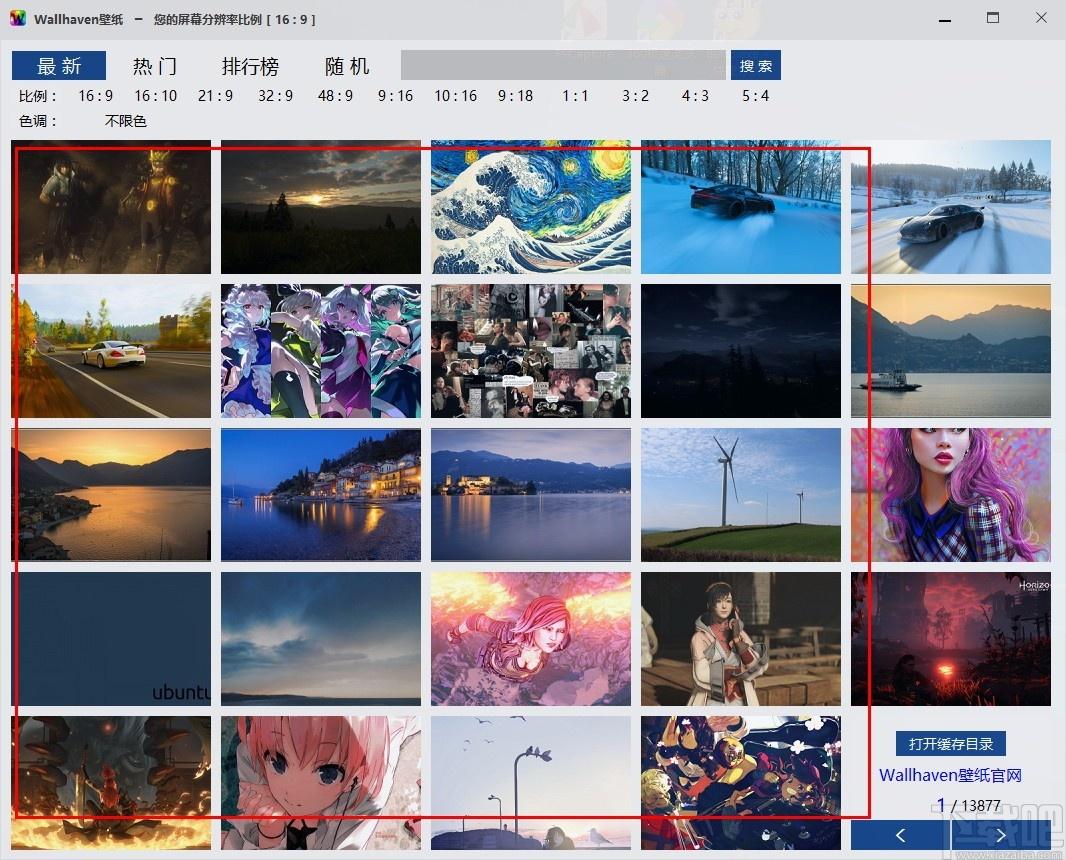Open the pink-haired anime girl wallpaper
Screen dimensions: 1066x860
pyautogui.click(x=321, y=783)
